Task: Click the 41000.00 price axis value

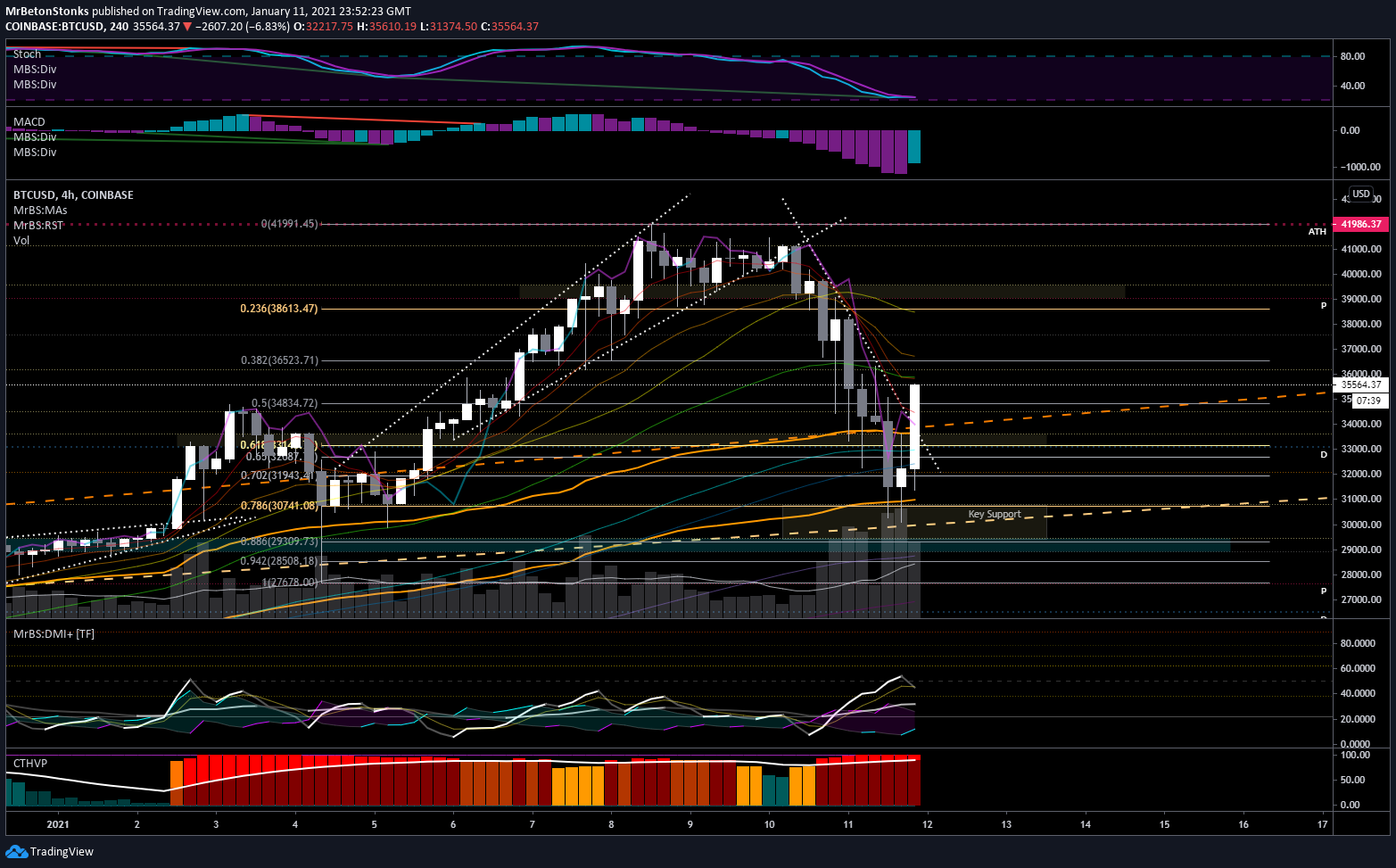Action: coord(1360,250)
